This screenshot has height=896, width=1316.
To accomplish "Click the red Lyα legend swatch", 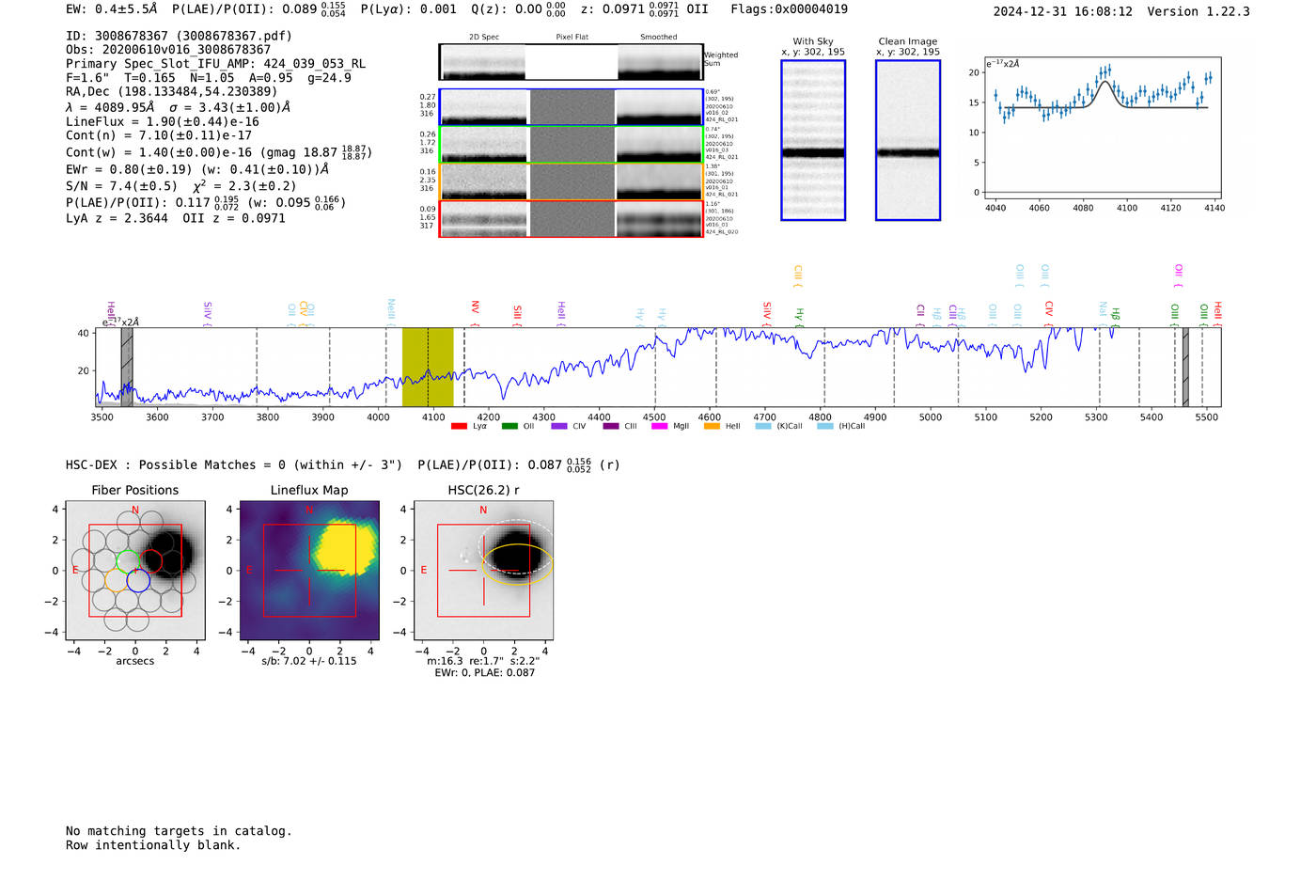I will tap(459, 426).
